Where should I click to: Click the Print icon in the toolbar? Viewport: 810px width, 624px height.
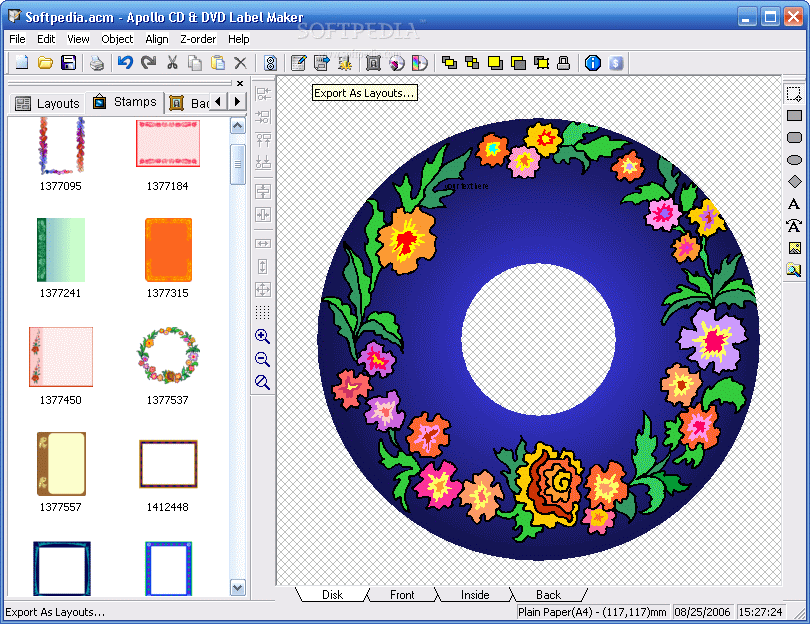pyautogui.click(x=96, y=62)
